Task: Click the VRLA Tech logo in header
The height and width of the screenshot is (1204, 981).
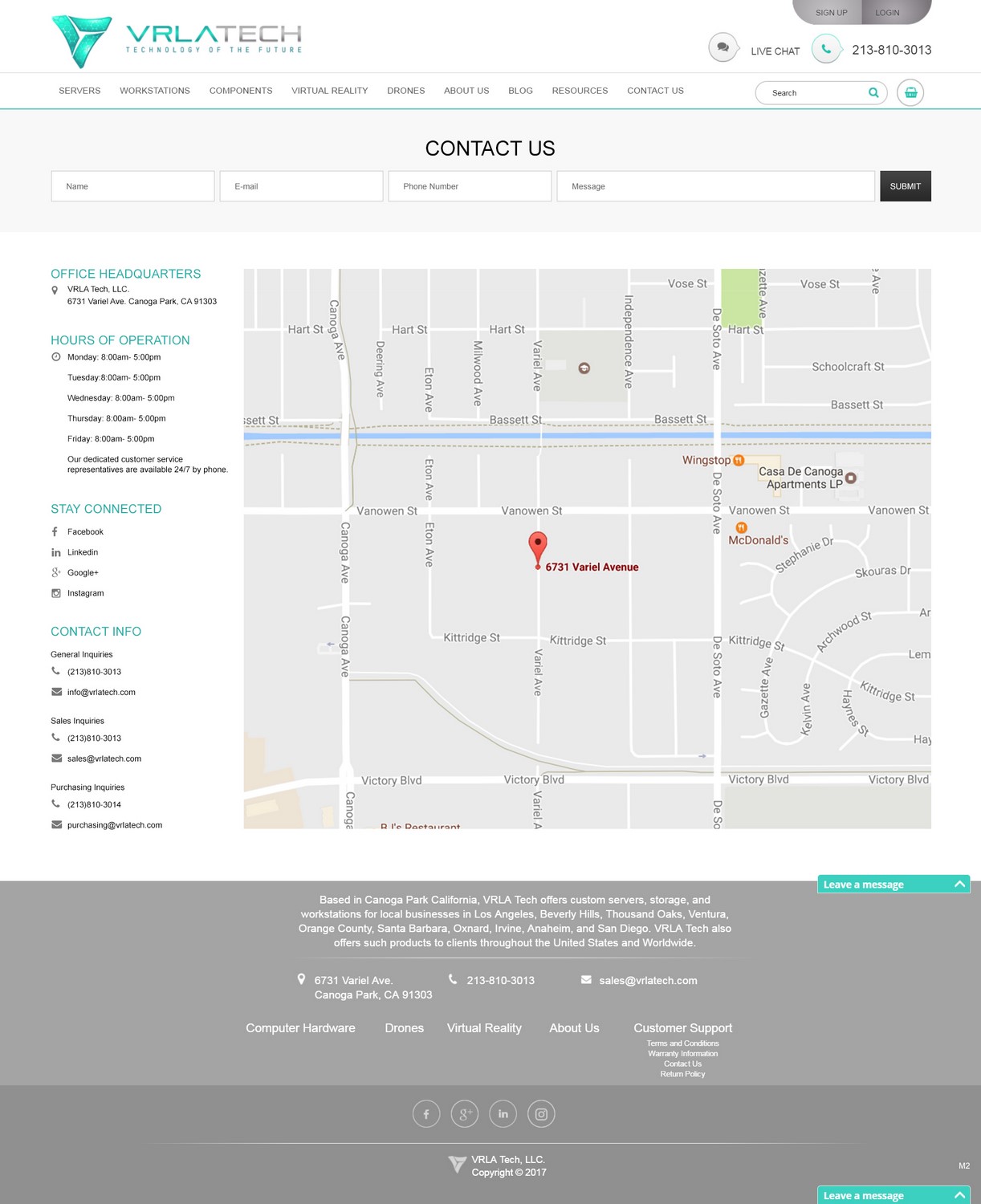Action: [x=177, y=40]
